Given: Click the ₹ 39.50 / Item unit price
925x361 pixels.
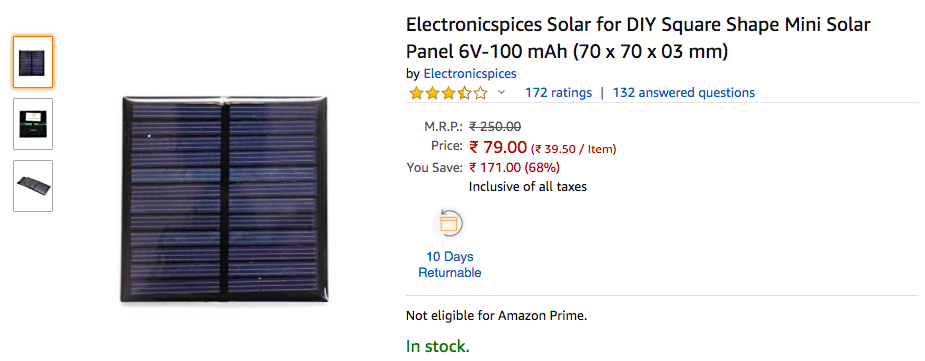Looking at the screenshot, I should (x=574, y=149).
